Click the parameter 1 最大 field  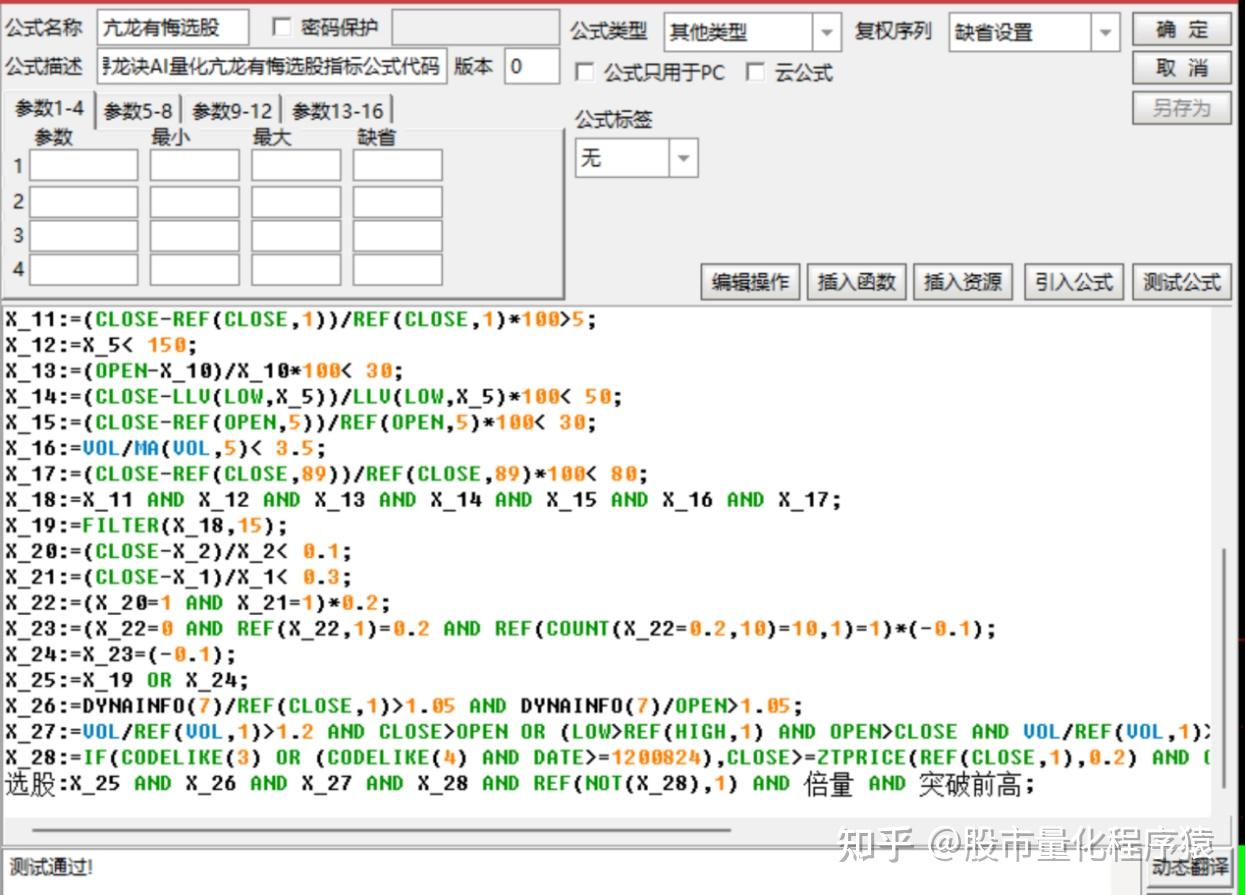[x=296, y=165]
